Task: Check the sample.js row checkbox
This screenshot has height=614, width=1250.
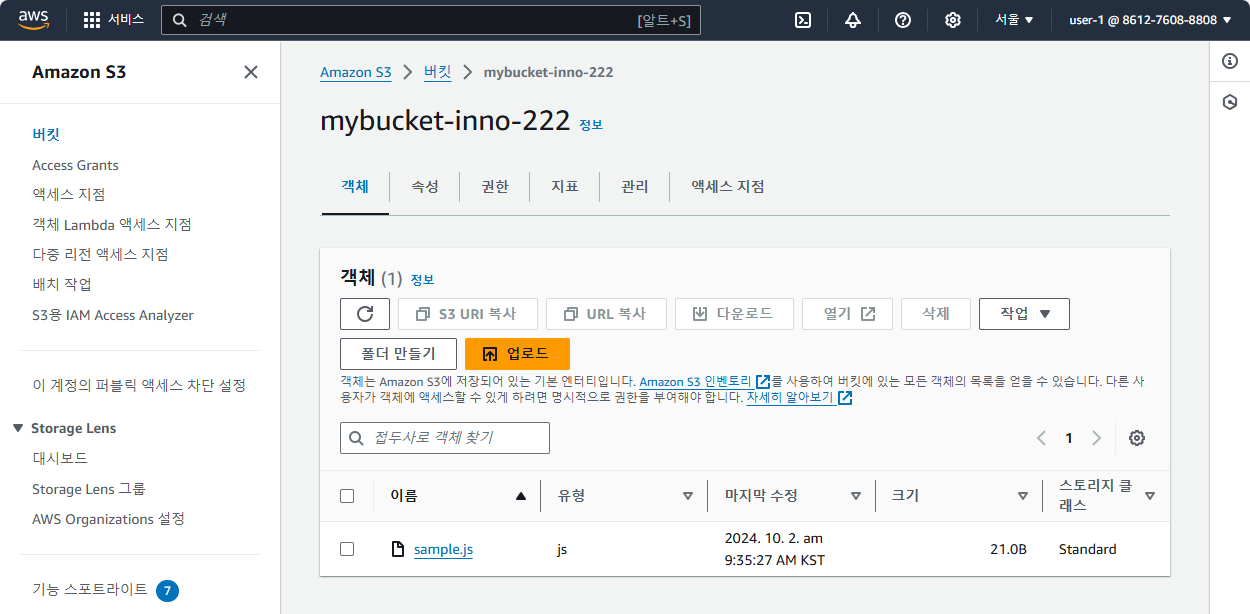Action: (x=347, y=549)
